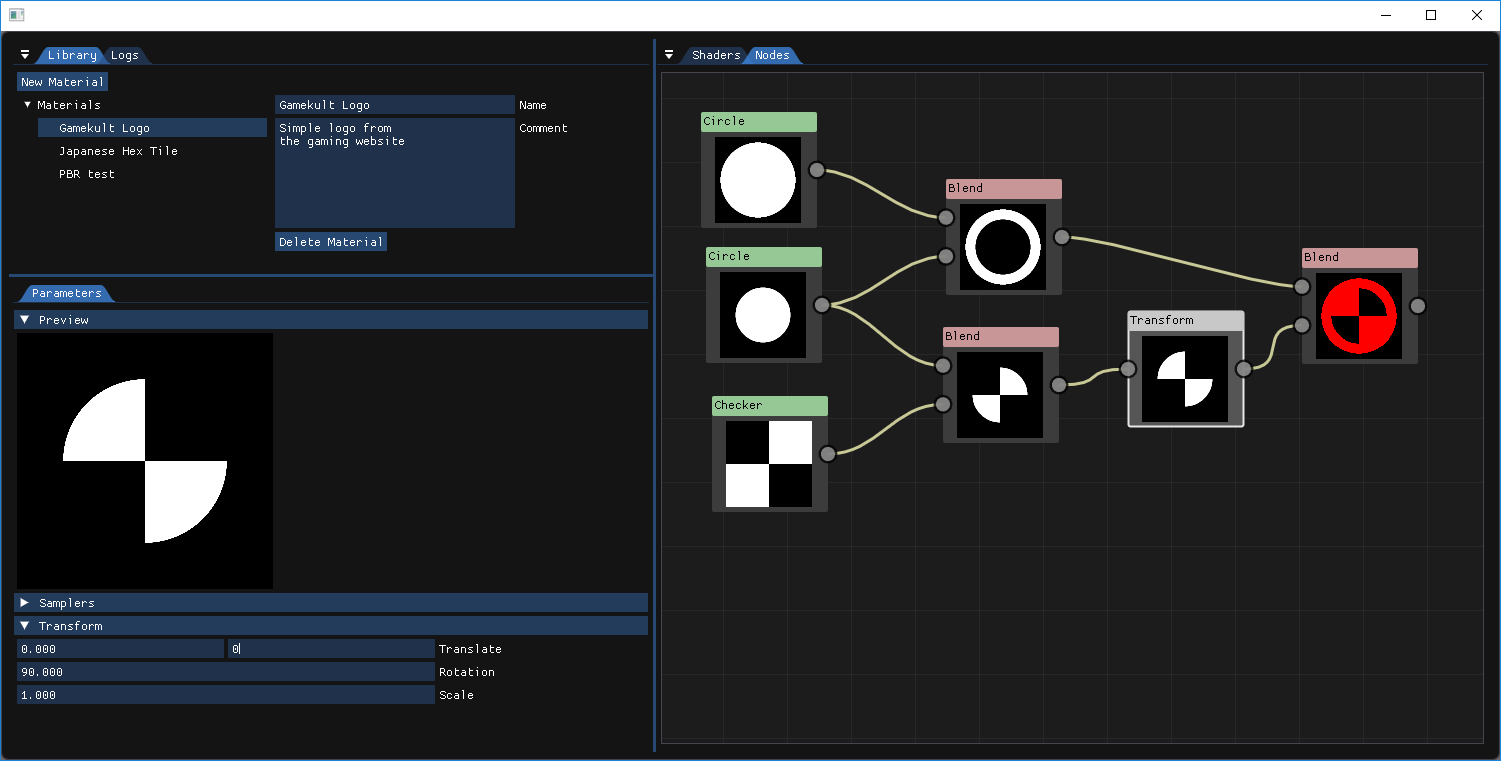This screenshot has width=1501, height=761.
Task: Click the second Circle node output pin
Action: (x=821, y=305)
